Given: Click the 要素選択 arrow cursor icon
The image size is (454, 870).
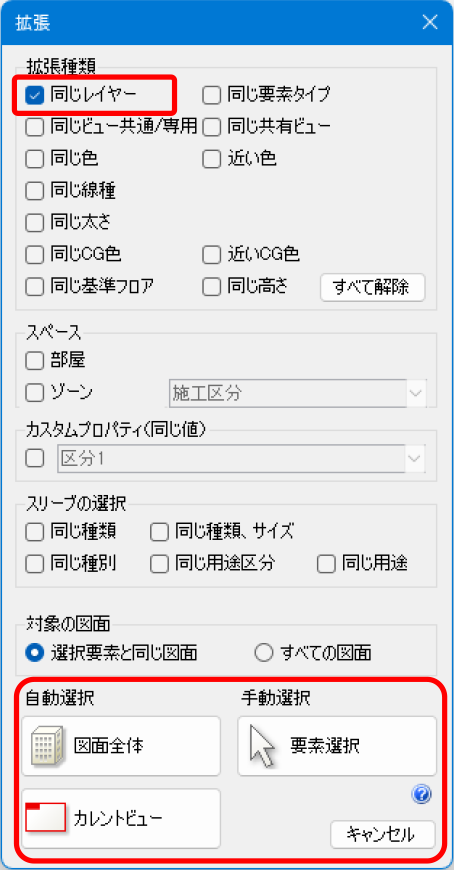Looking at the screenshot, I should [x=262, y=745].
